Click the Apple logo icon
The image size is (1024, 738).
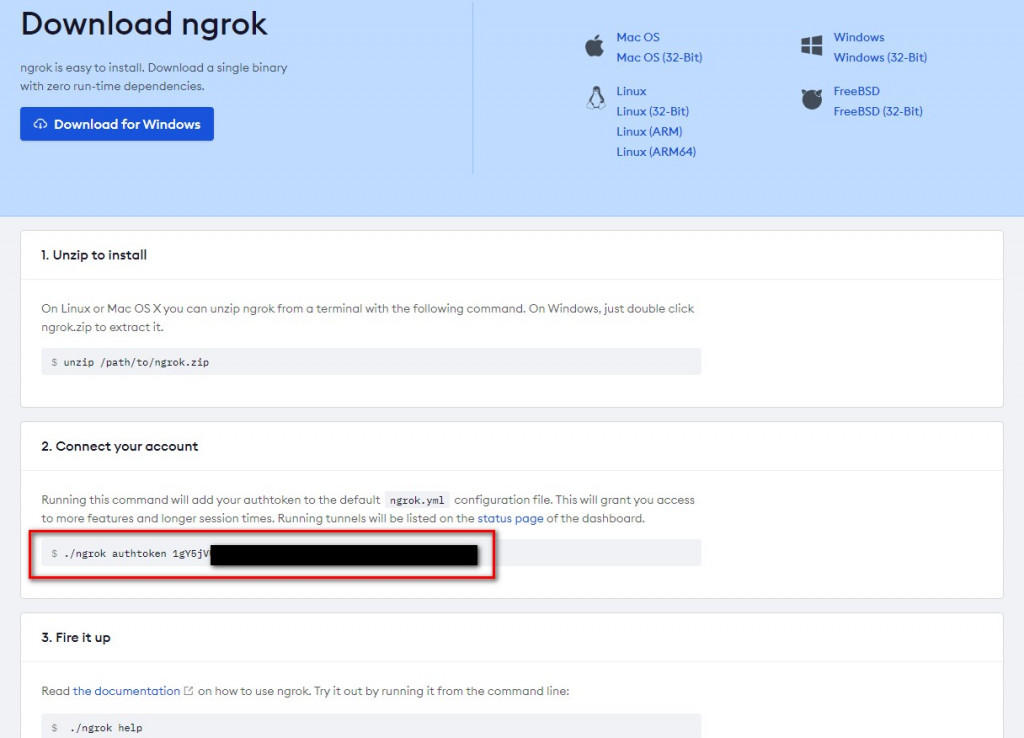594,46
